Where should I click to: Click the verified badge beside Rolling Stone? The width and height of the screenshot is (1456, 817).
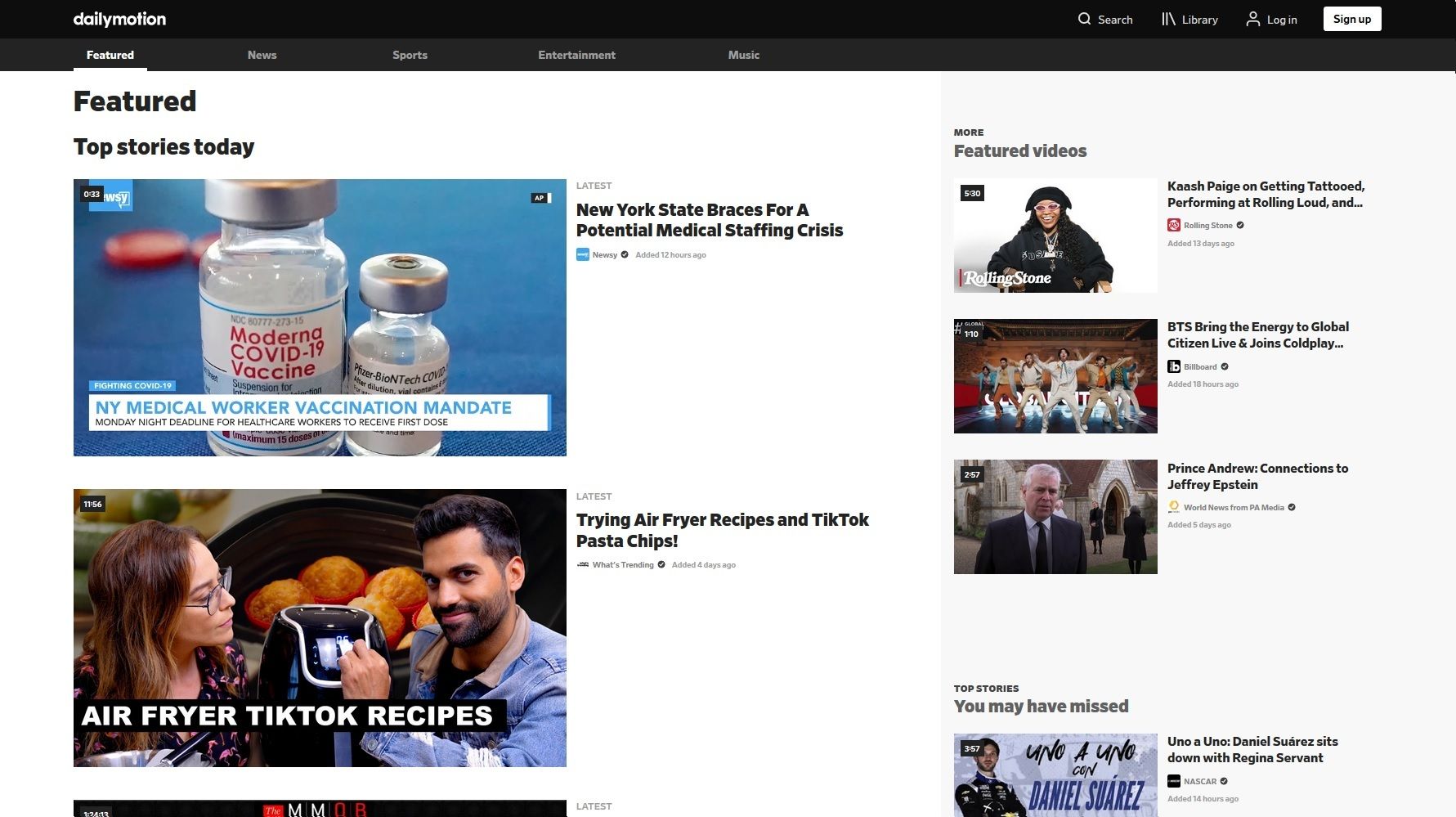(x=1240, y=225)
